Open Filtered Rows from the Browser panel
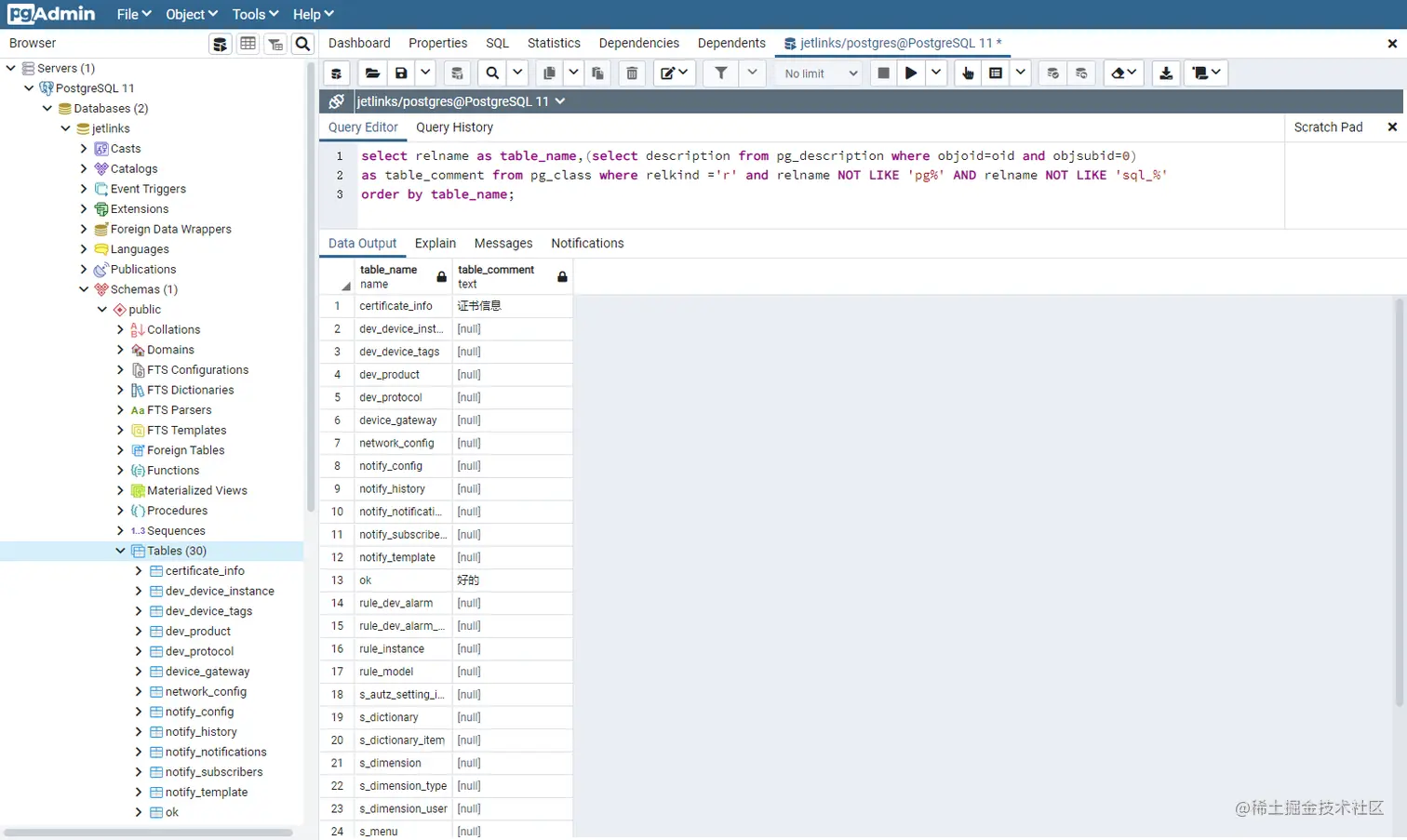Image resolution: width=1407 pixels, height=840 pixels. [275, 44]
